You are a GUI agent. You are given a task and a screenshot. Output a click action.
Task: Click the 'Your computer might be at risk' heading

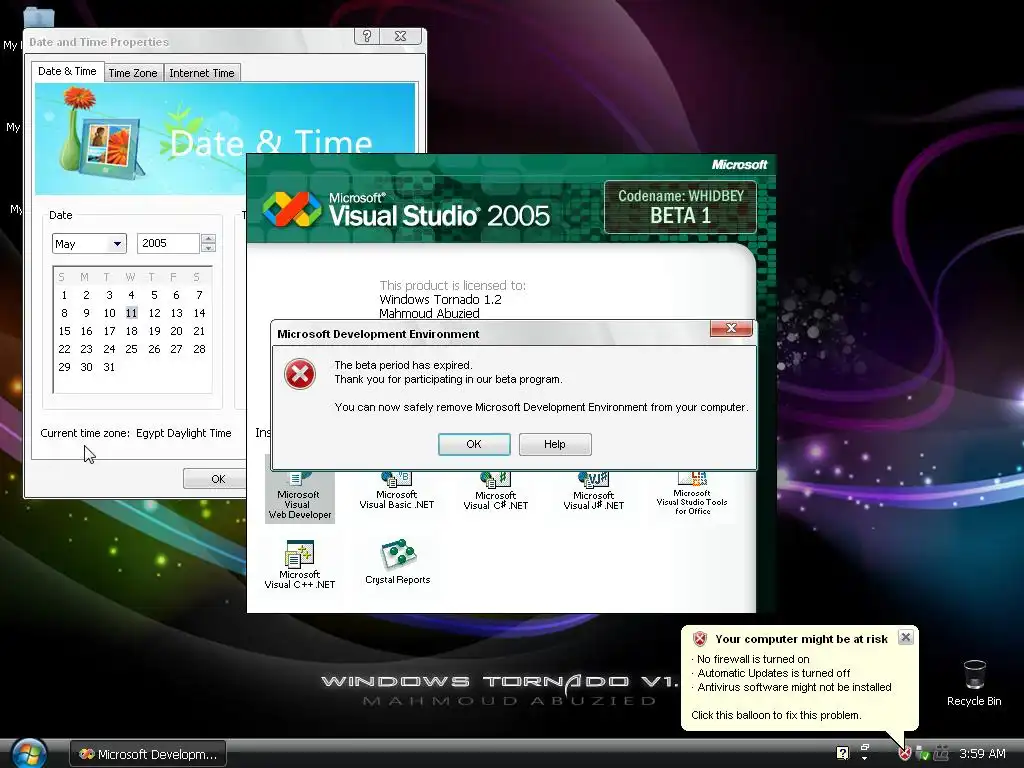pos(801,639)
